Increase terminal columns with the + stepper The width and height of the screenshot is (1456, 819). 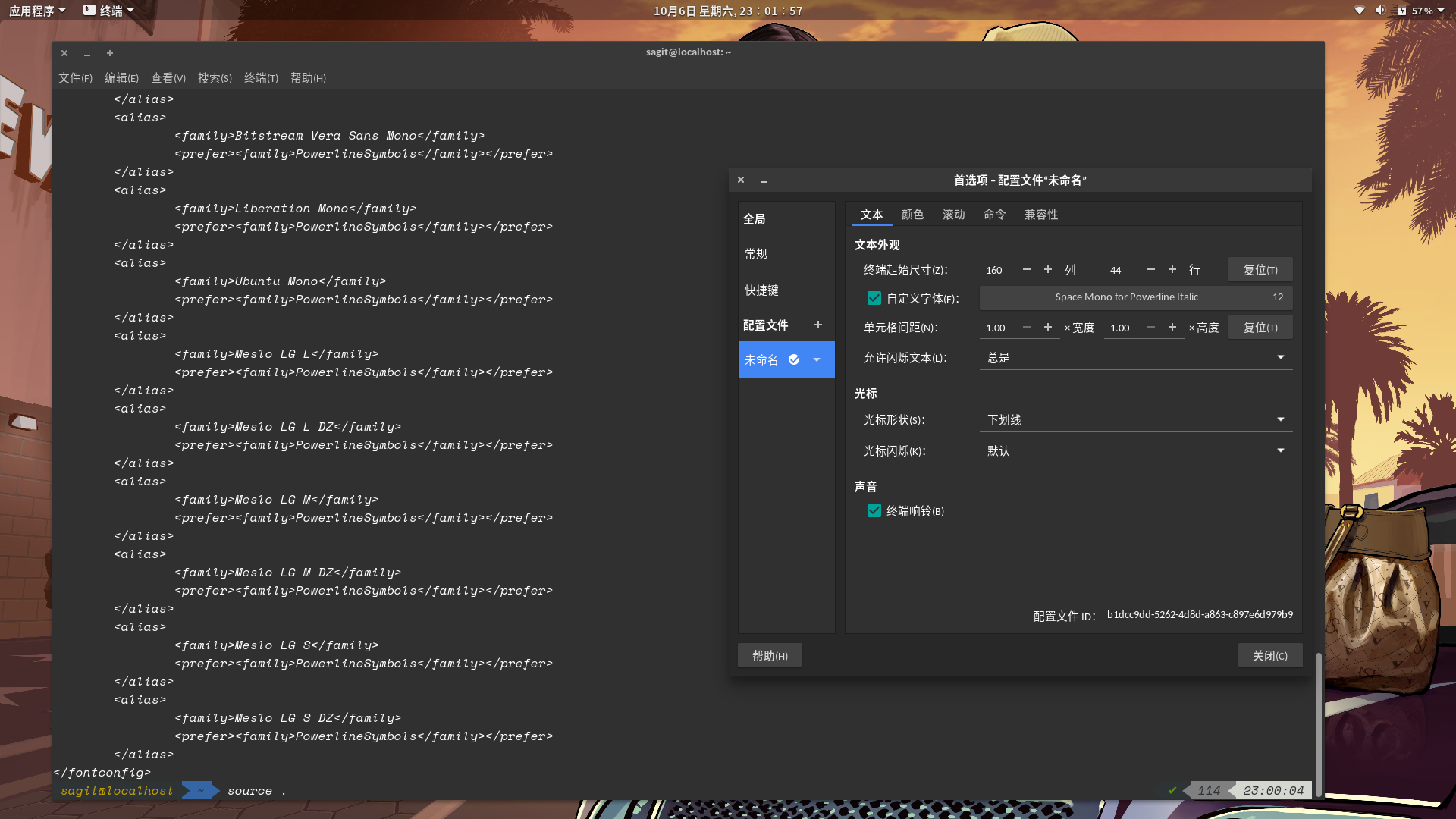1048,269
